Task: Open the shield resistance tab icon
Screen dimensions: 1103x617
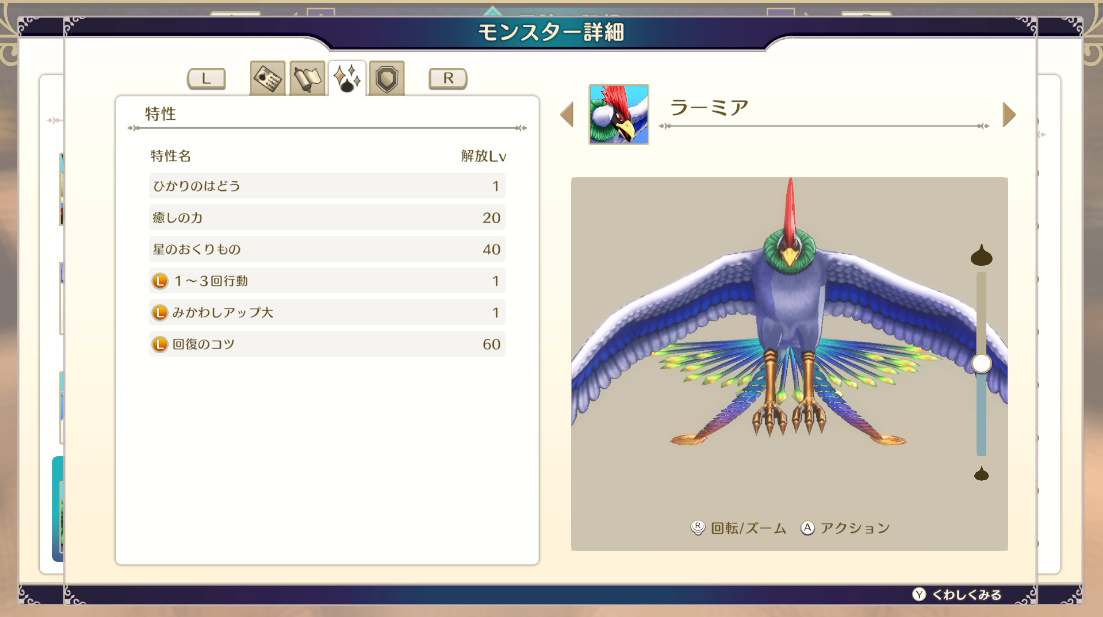Action: click(x=386, y=78)
